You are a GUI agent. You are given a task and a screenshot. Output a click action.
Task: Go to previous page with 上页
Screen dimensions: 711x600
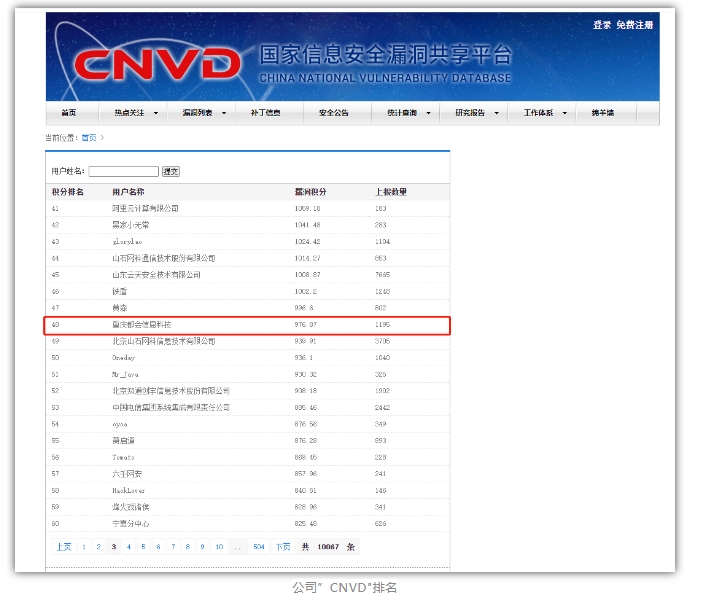click(64, 547)
